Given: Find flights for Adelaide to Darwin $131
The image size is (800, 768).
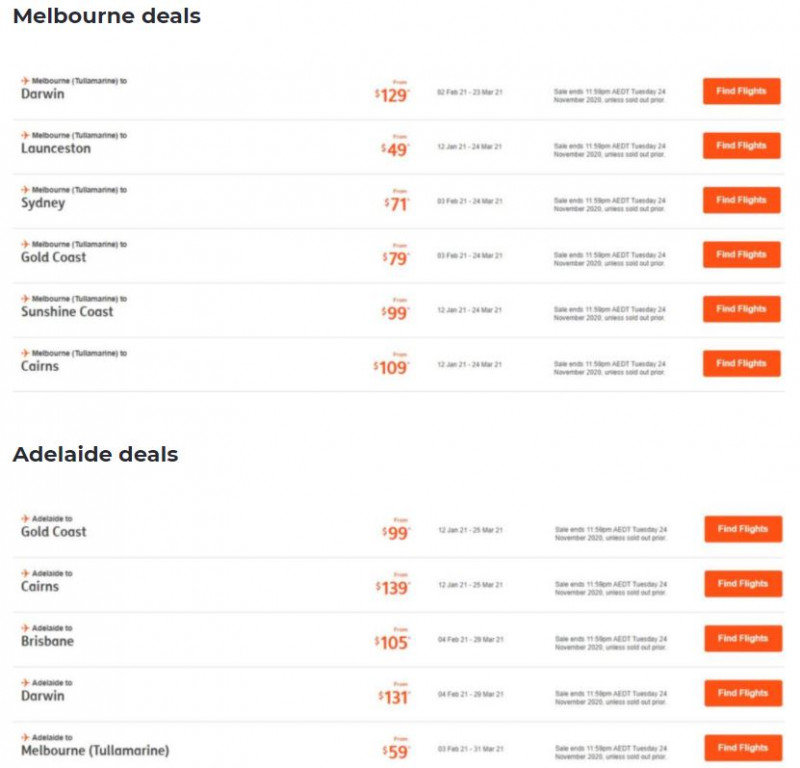Looking at the screenshot, I should [x=743, y=693].
